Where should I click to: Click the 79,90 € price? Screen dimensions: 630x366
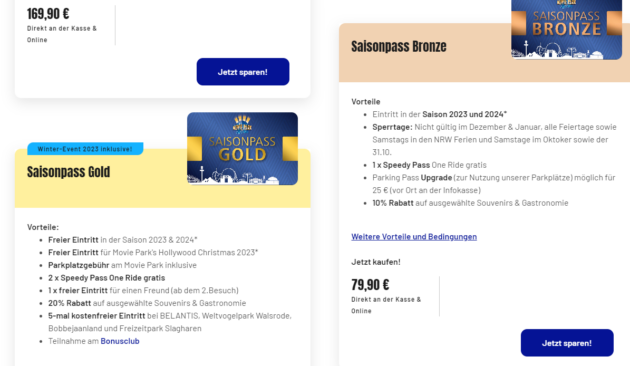click(370, 284)
